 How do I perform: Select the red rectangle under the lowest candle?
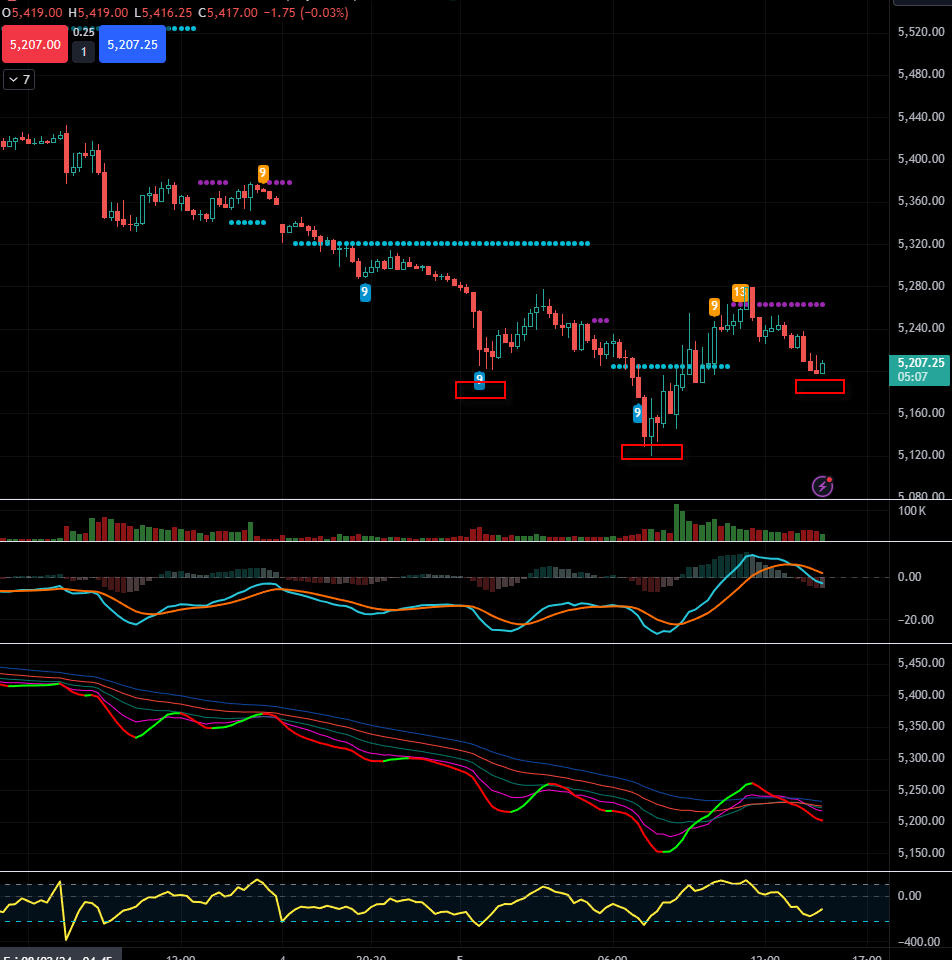click(x=652, y=452)
